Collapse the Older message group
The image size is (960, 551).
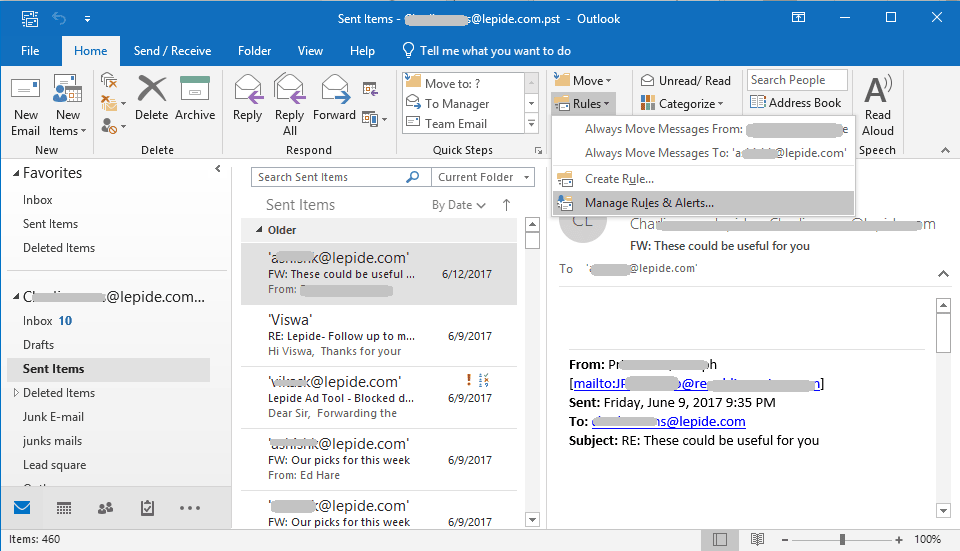(x=259, y=230)
